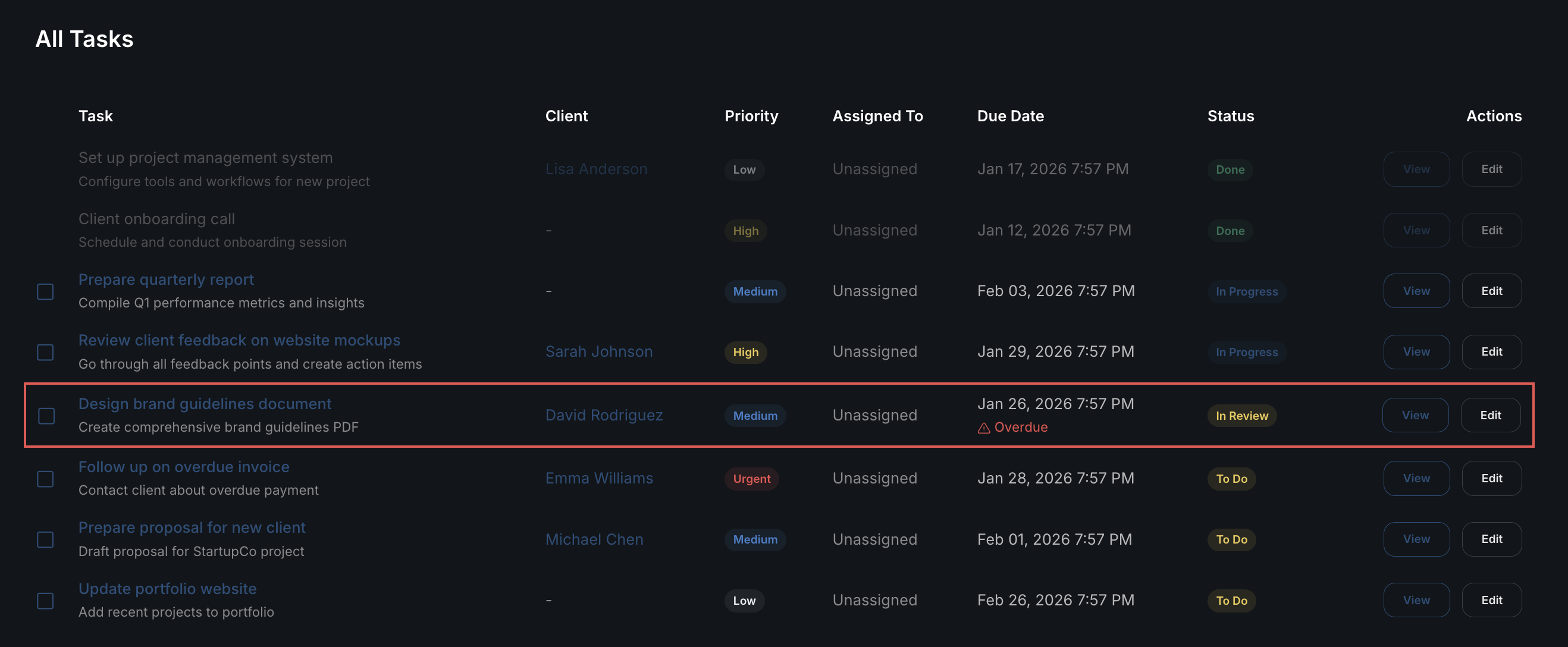
Task: Toggle checkbox for Prepare proposal for new client
Action: tap(46, 540)
